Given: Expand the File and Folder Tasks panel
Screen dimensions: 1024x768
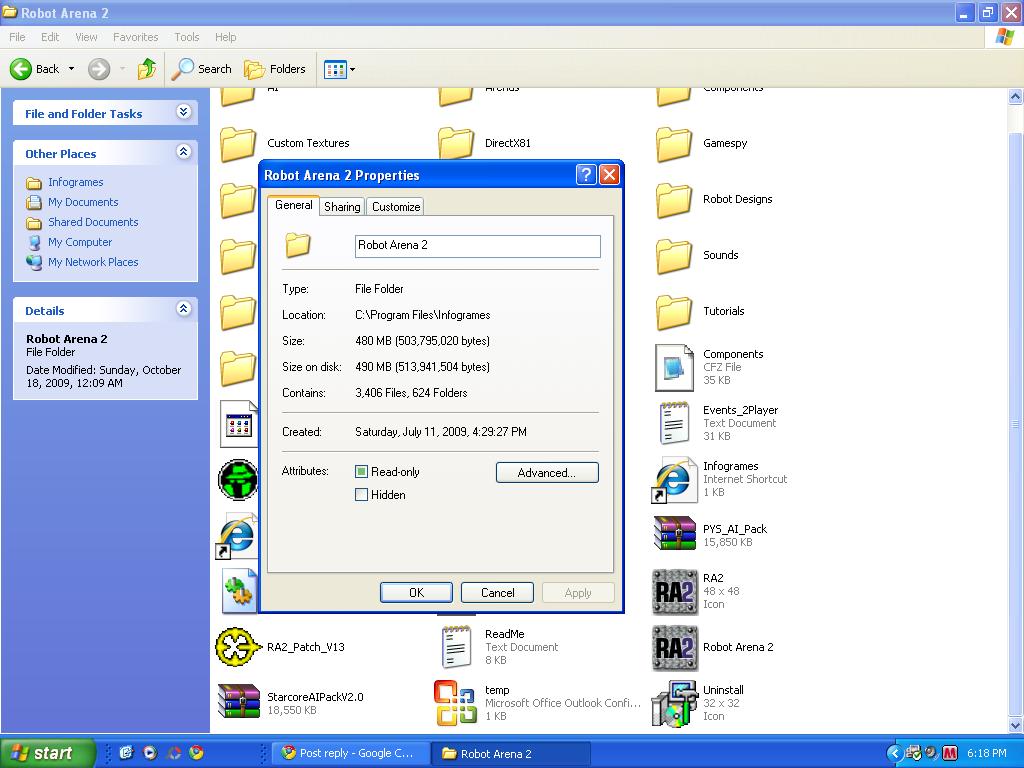Looking at the screenshot, I should pos(184,112).
